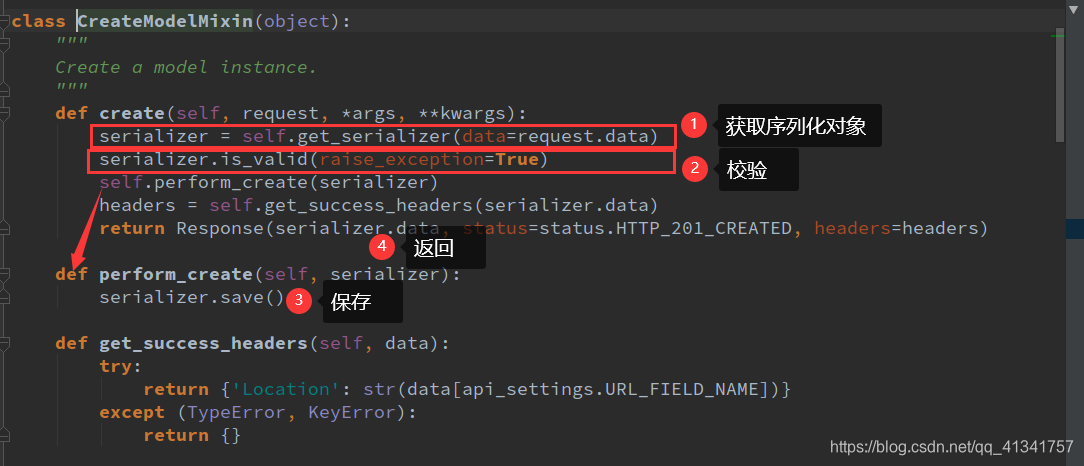Click the 'raise_exception' keyword argument
The height and width of the screenshot is (466, 1084).
point(403,160)
